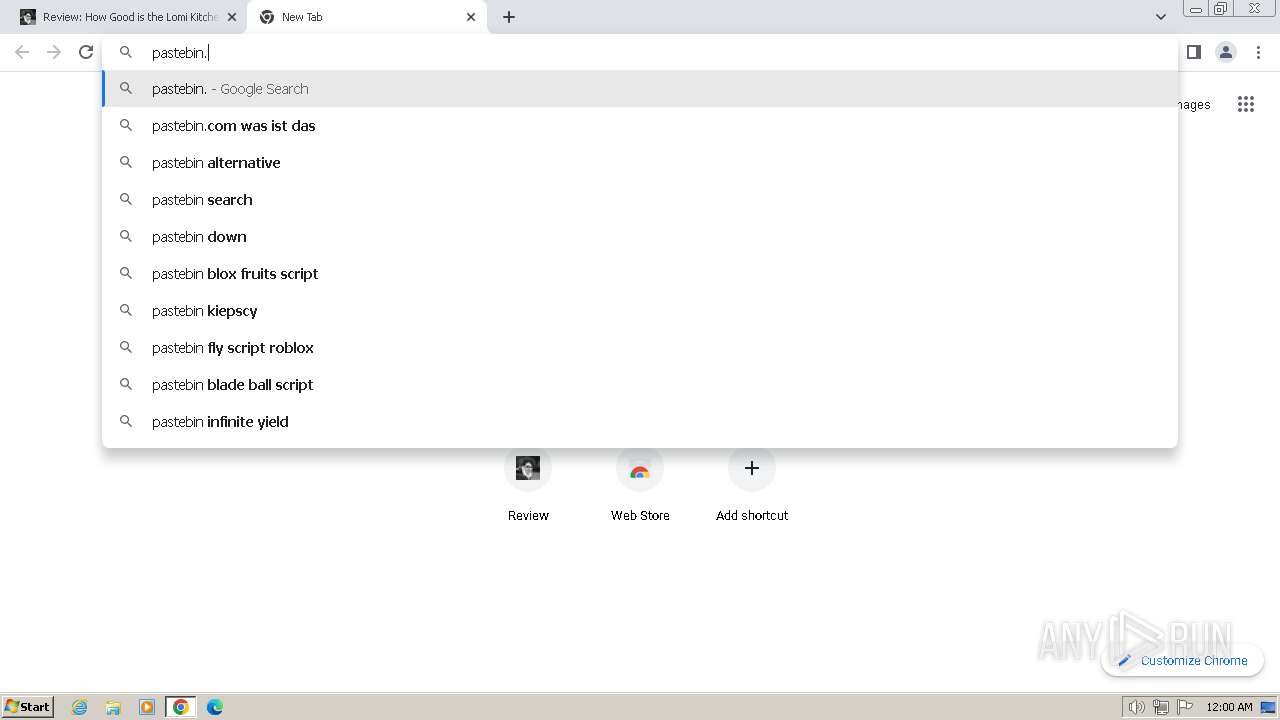
Task: Choose 'pastebin infinite yield' suggestion
Action: coord(640,422)
